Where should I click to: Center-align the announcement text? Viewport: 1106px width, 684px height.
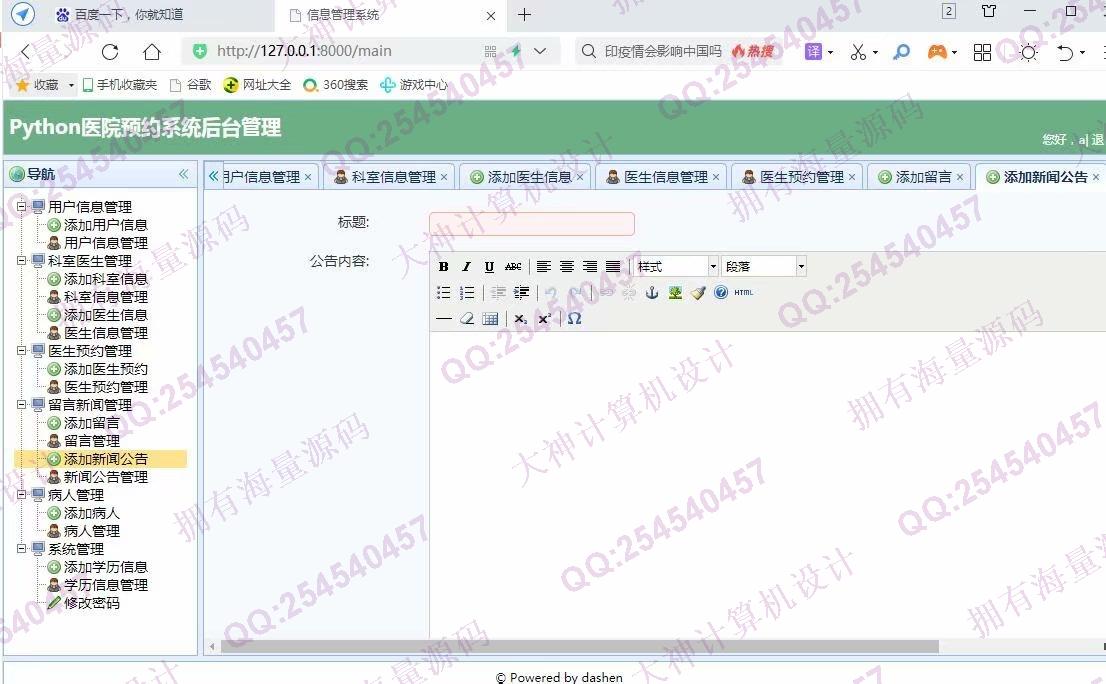[x=566, y=267]
